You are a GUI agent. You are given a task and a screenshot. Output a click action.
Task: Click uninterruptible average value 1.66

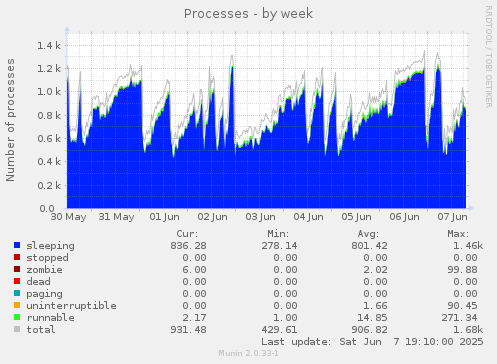(x=376, y=306)
